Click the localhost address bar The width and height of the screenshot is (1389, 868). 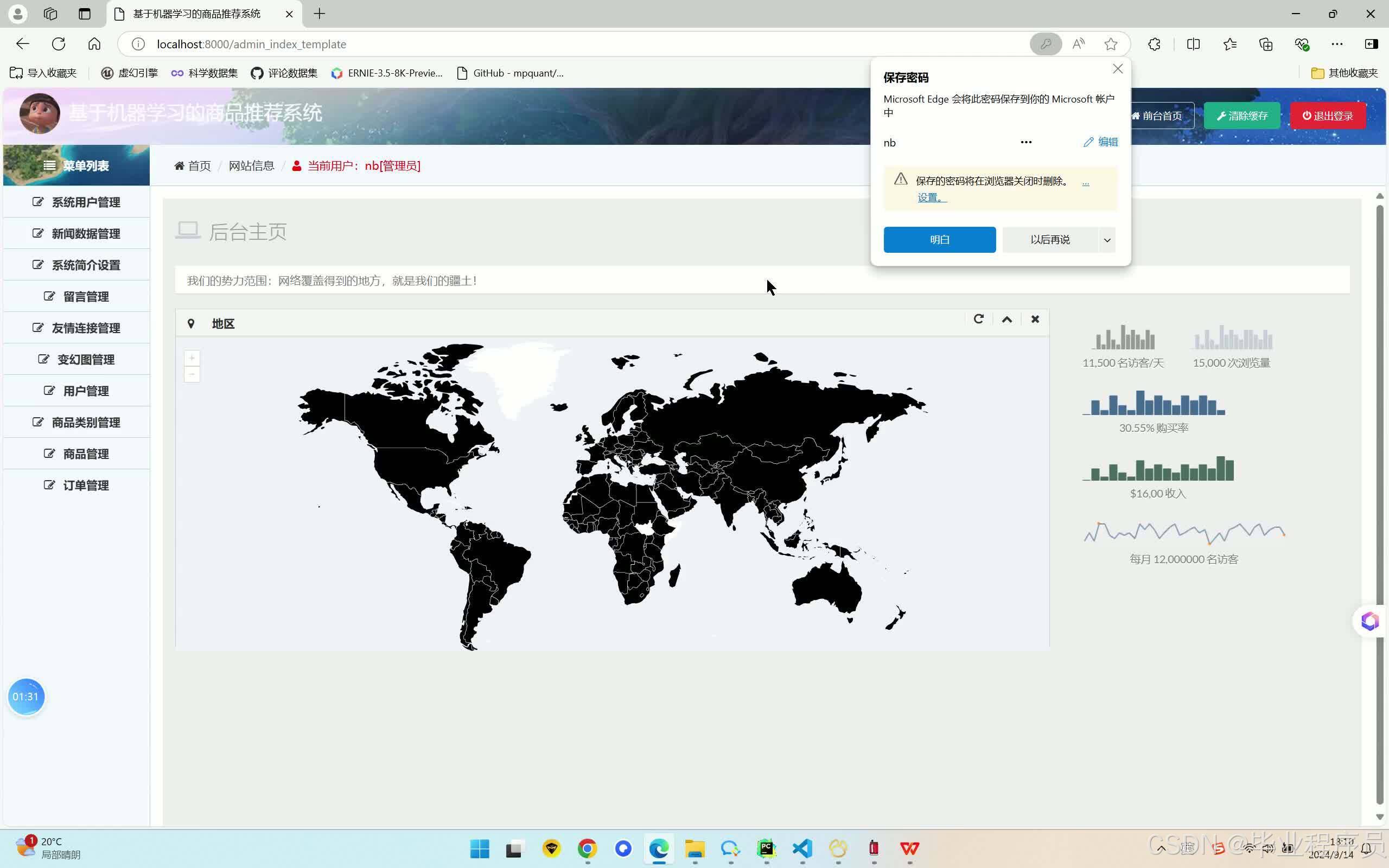pos(574,44)
